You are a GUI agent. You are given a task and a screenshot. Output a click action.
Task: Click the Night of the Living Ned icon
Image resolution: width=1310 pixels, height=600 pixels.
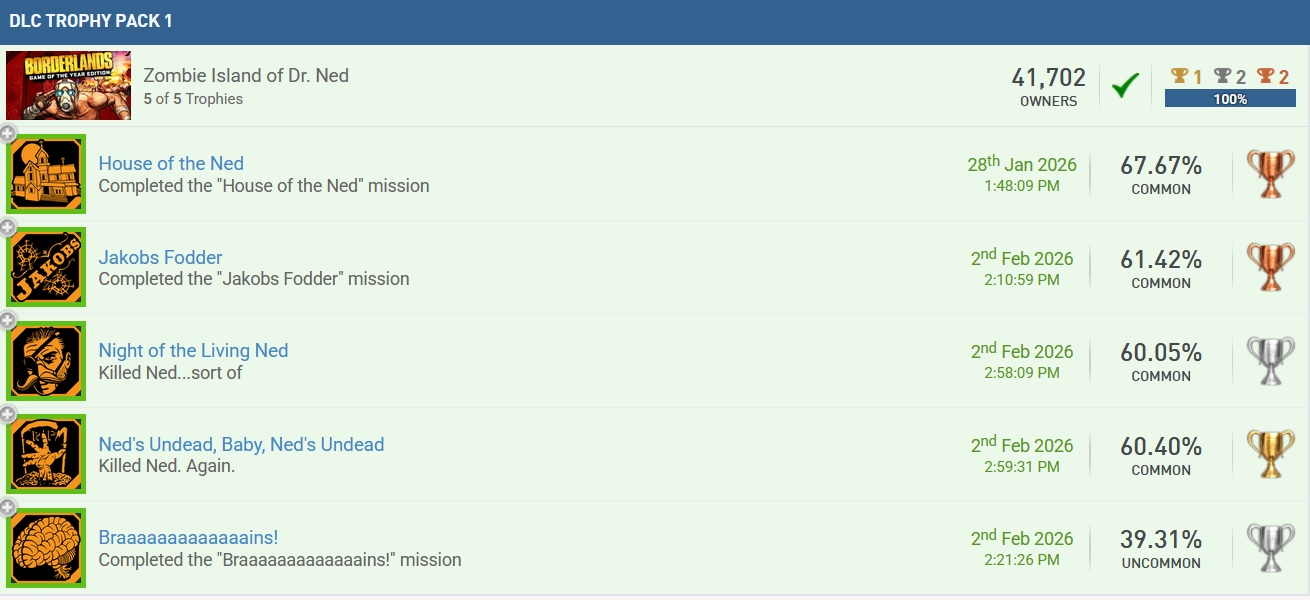[46, 361]
